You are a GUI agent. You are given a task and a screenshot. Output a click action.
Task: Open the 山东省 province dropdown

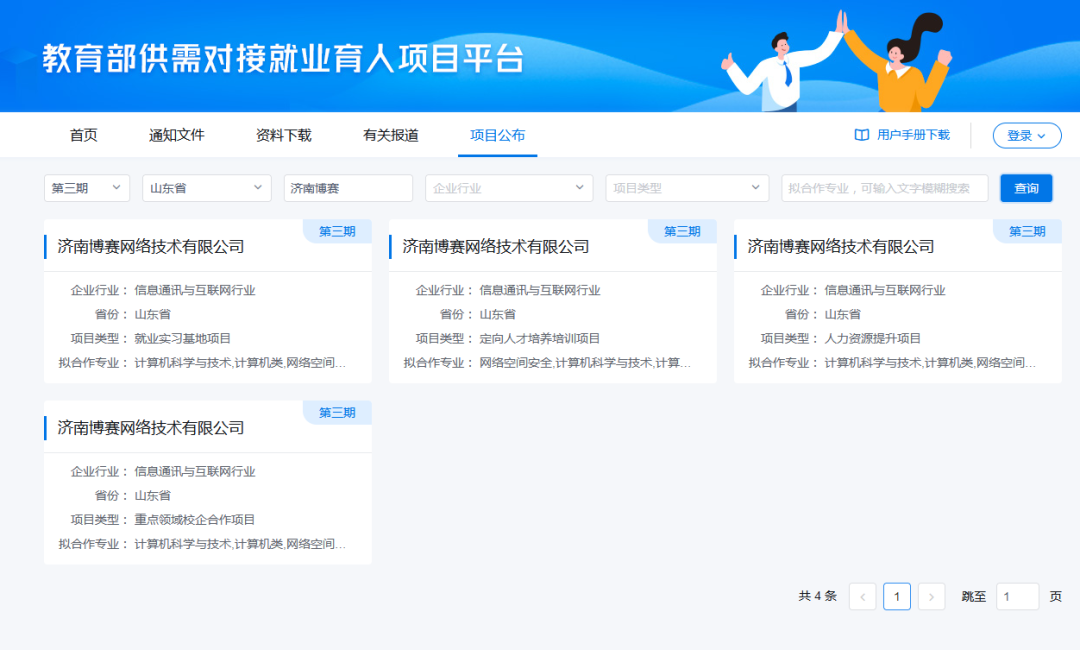tap(206, 188)
